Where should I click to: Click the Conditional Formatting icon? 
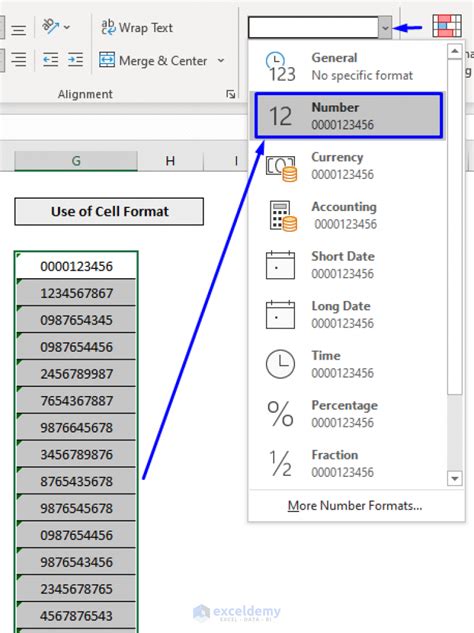(x=447, y=26)
